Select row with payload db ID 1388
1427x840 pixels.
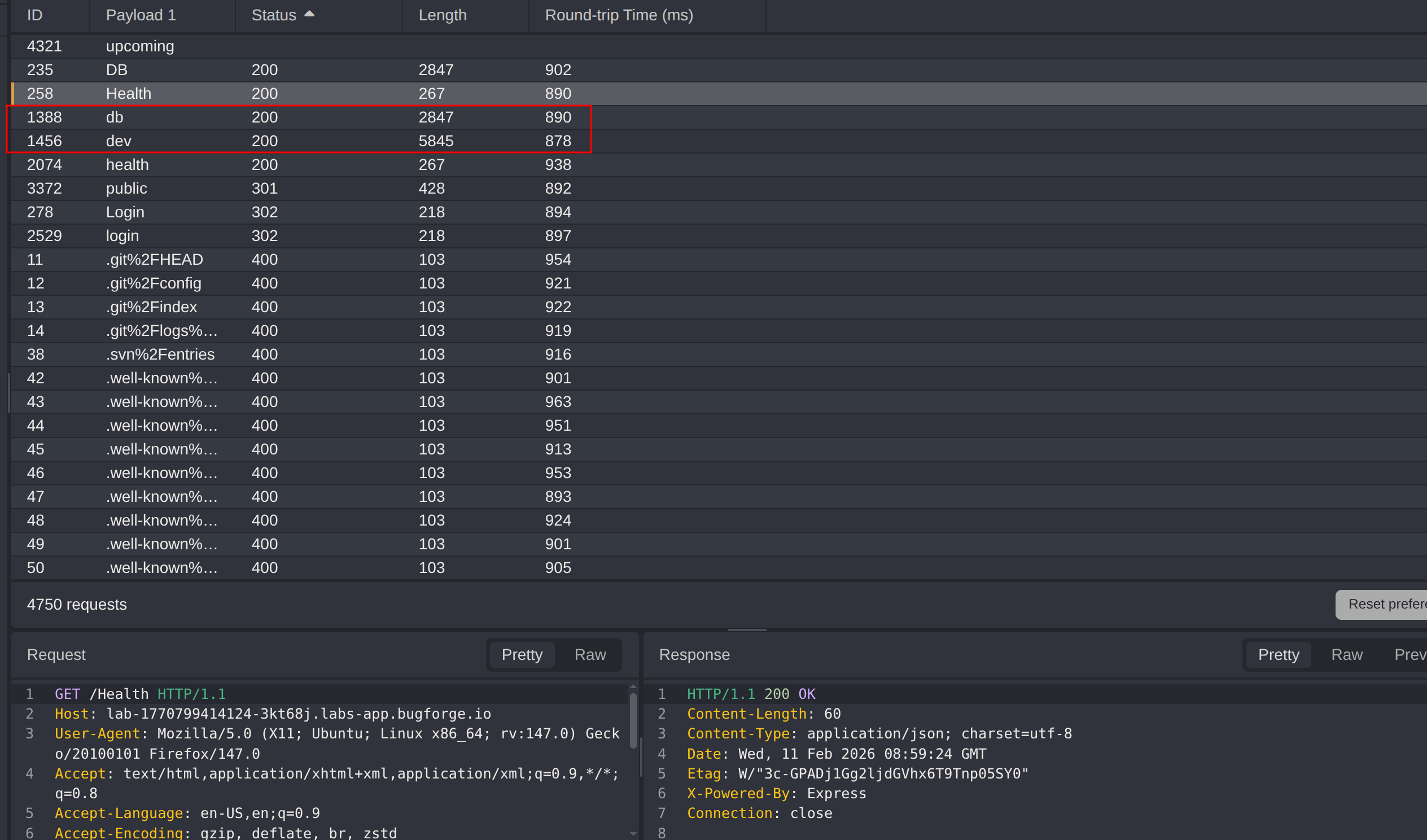(x=283, y=117)
